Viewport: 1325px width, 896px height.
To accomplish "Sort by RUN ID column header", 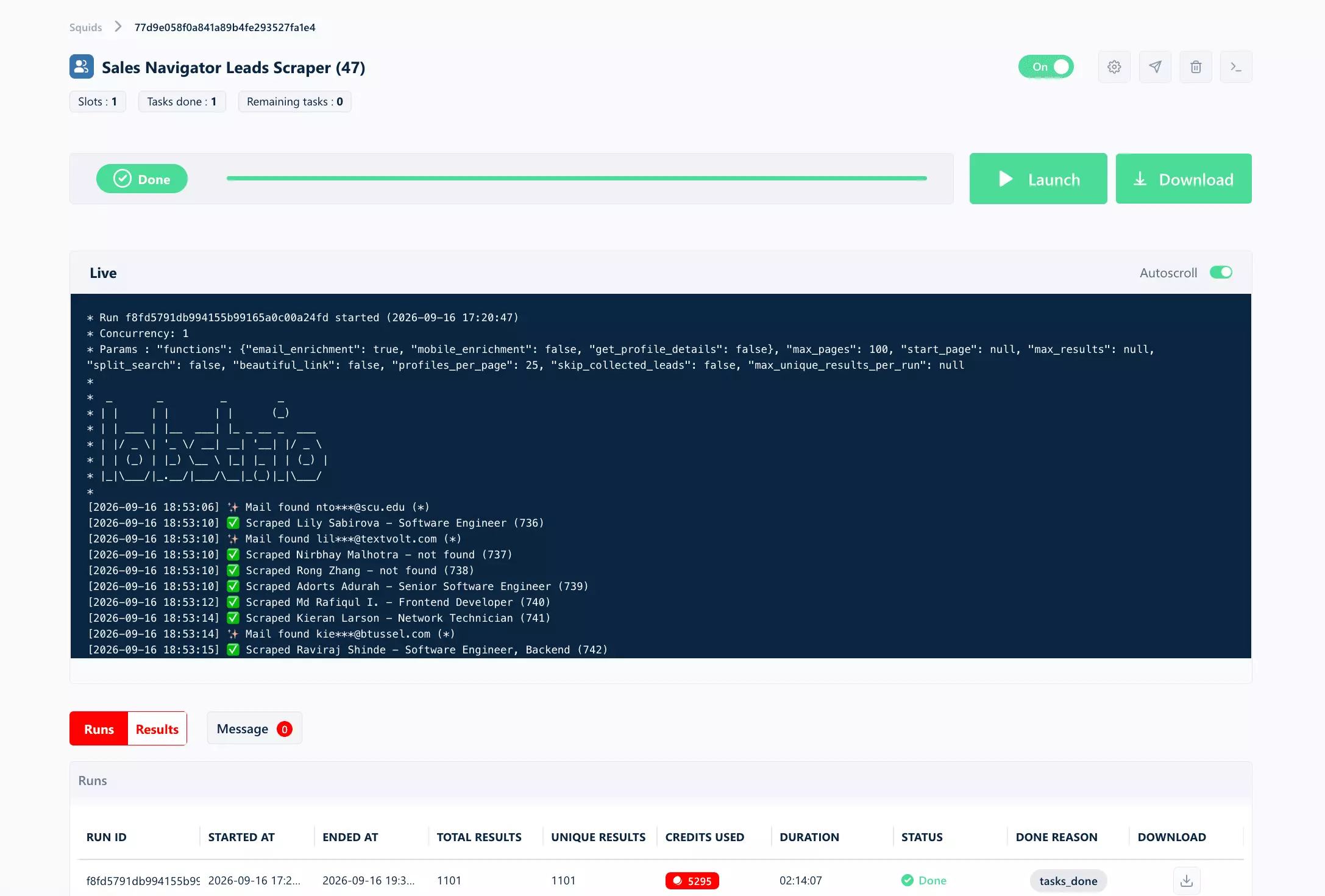I will point(107,837).
